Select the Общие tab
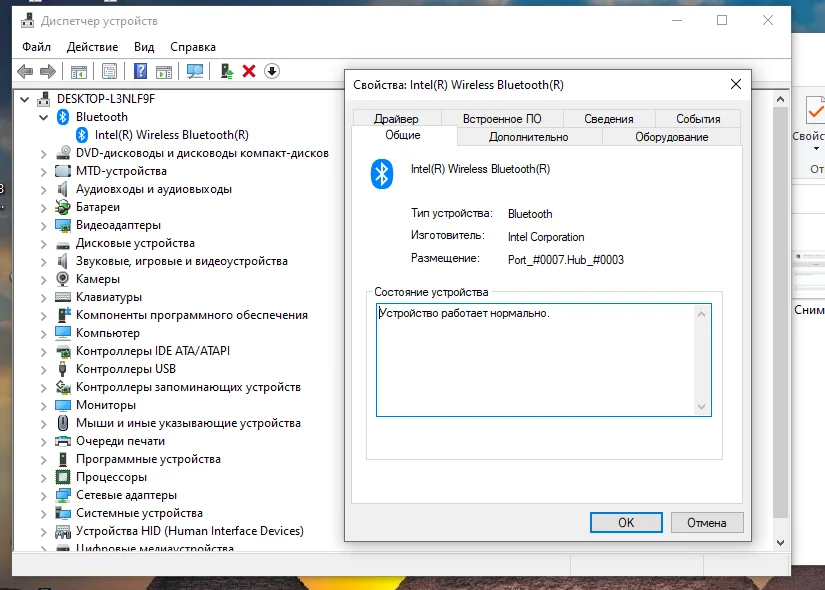The width and height of the screenshot is (825, 590). click(403, 135)
